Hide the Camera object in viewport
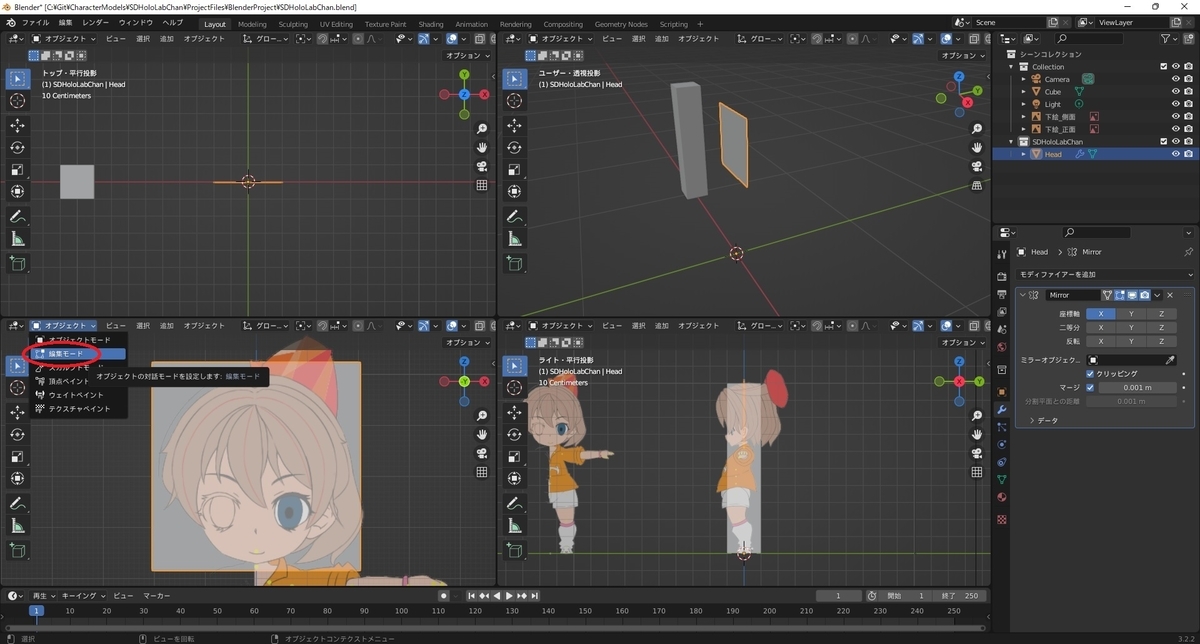Screen dimensions: 1200x644 click(1175, 79)
